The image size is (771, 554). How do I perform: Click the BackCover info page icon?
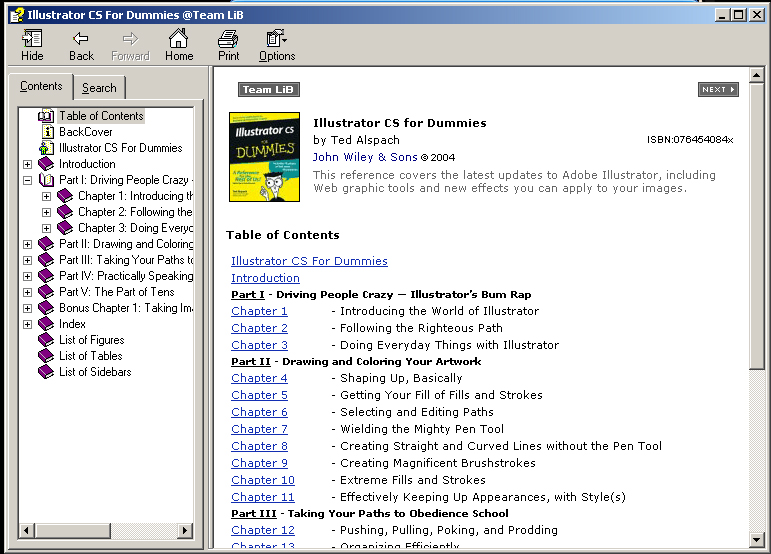[x=48, y=132]
